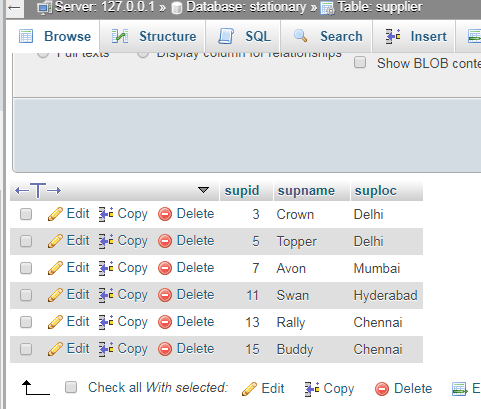Open the SQL tab
This screenshot has height=409, width=481.
pos(244,36)
